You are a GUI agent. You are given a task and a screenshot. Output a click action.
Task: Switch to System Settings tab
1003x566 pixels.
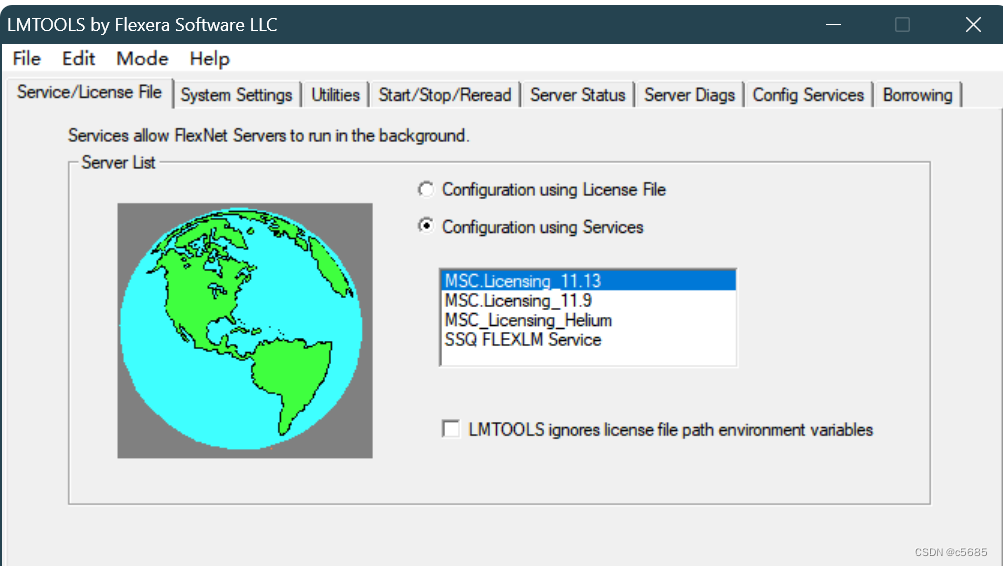[x=237, y=95]
